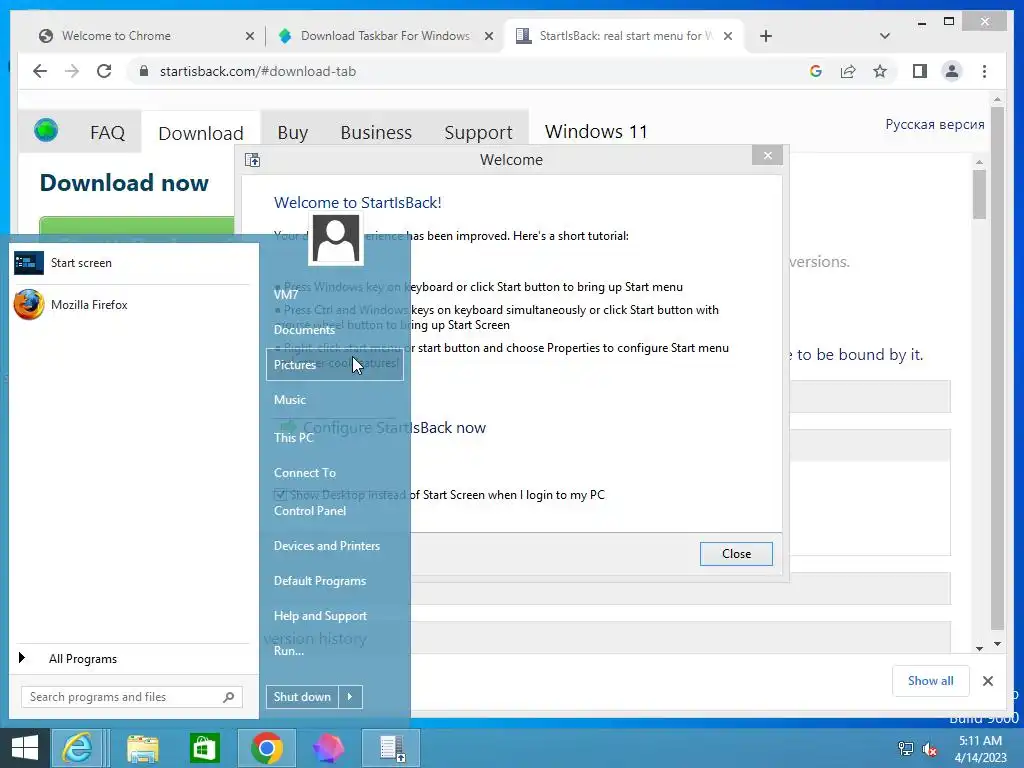Open File Explorer from the taskbar

(x=142, y=748)
